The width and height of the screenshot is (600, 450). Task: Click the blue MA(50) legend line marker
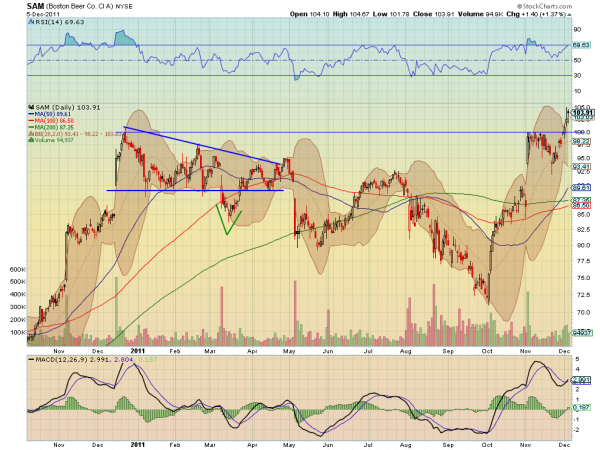coord(31,114)
